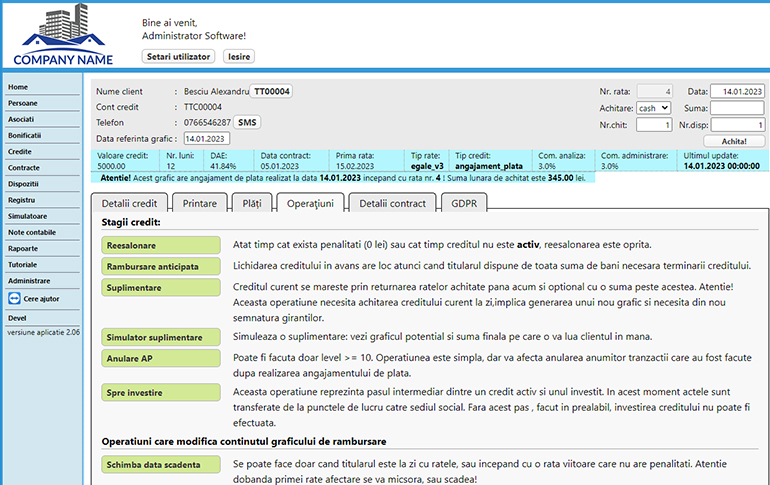Click the Suplimentare button
770x485 pixels.
(x=161, y=288)
